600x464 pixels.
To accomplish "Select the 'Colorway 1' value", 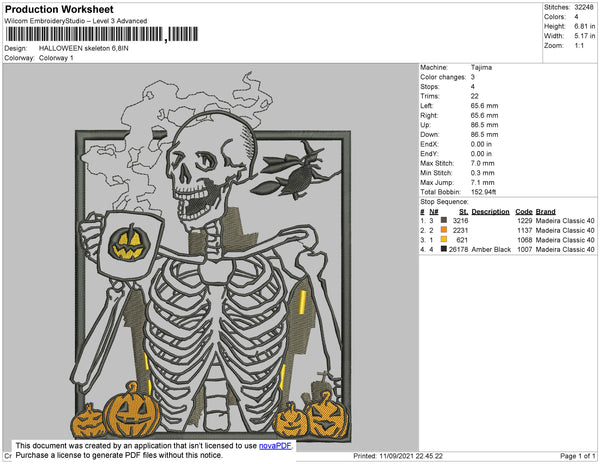I will [x=56, y=58].
